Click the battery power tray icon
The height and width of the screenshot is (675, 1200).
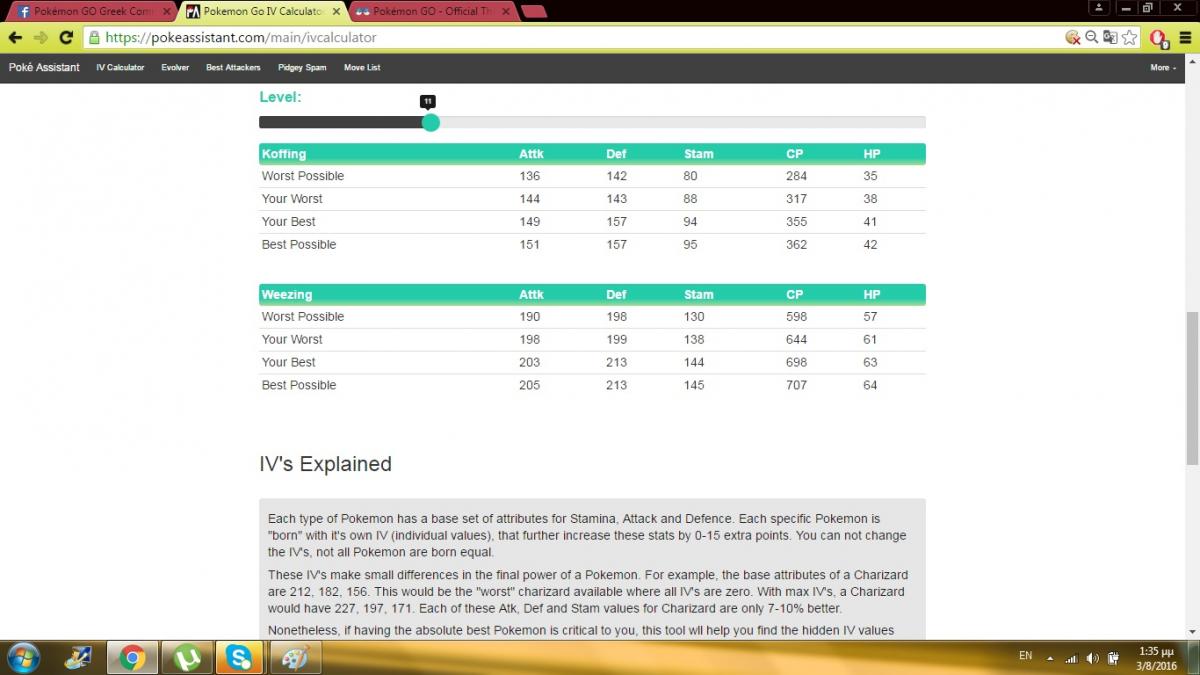(1112, 658)
